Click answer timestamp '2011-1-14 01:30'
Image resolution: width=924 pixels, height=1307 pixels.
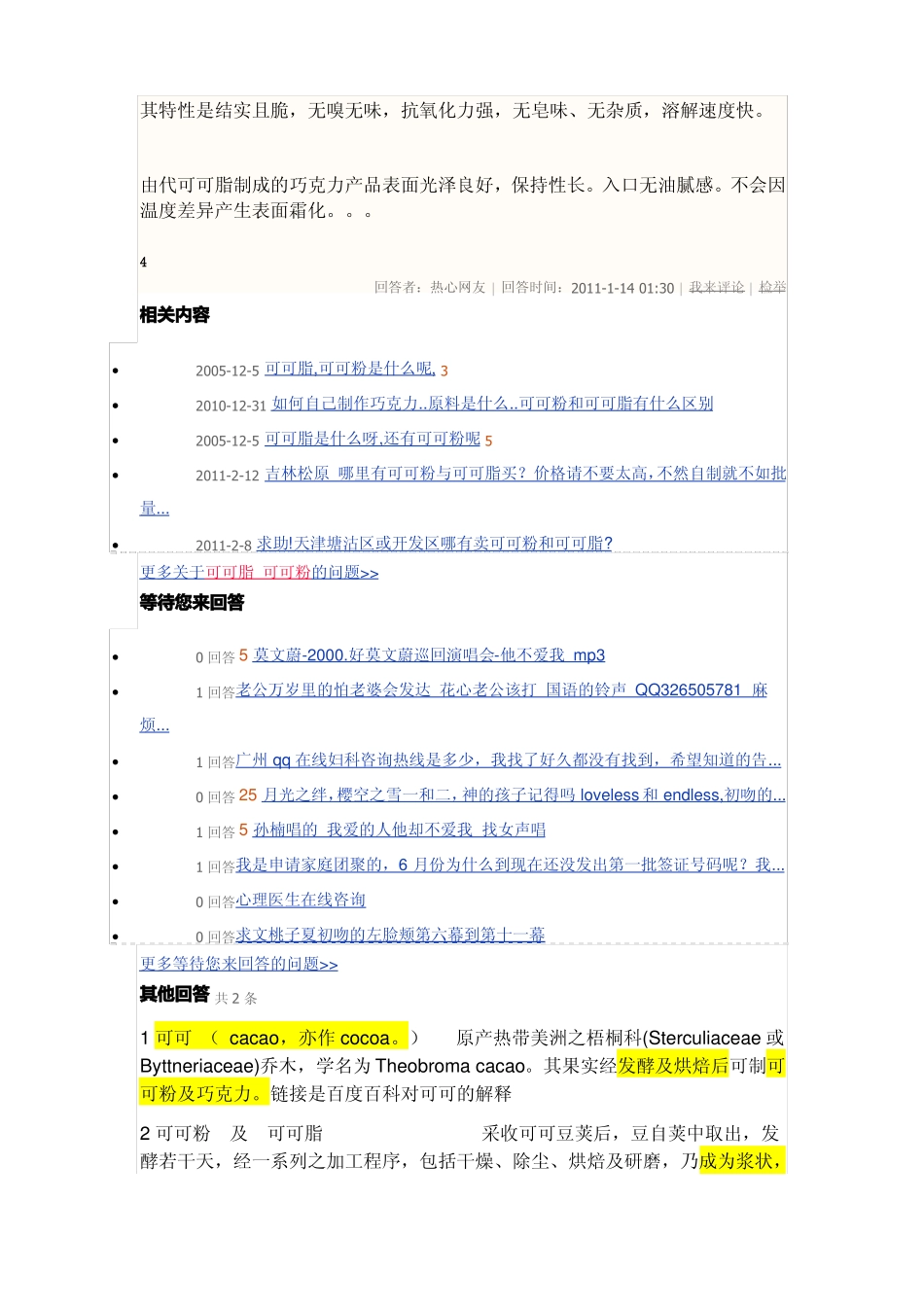[622, 288]
